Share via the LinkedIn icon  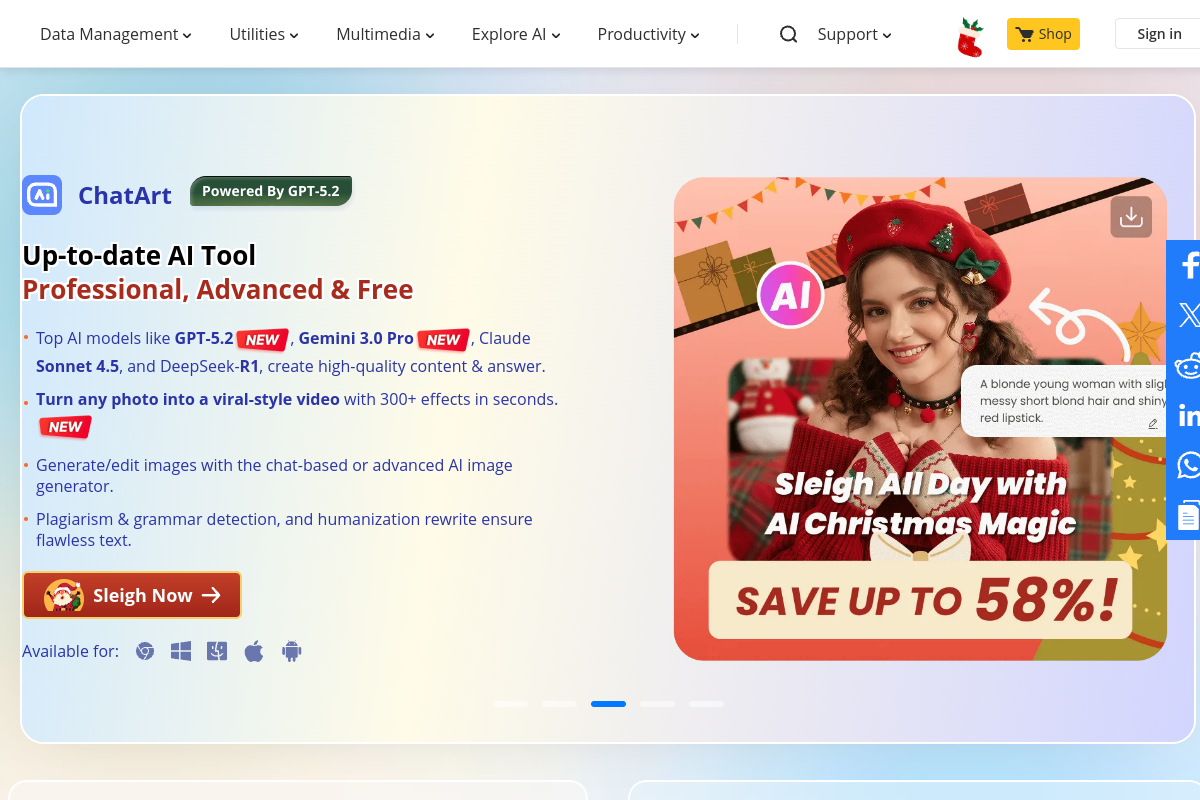point(1188,415)
